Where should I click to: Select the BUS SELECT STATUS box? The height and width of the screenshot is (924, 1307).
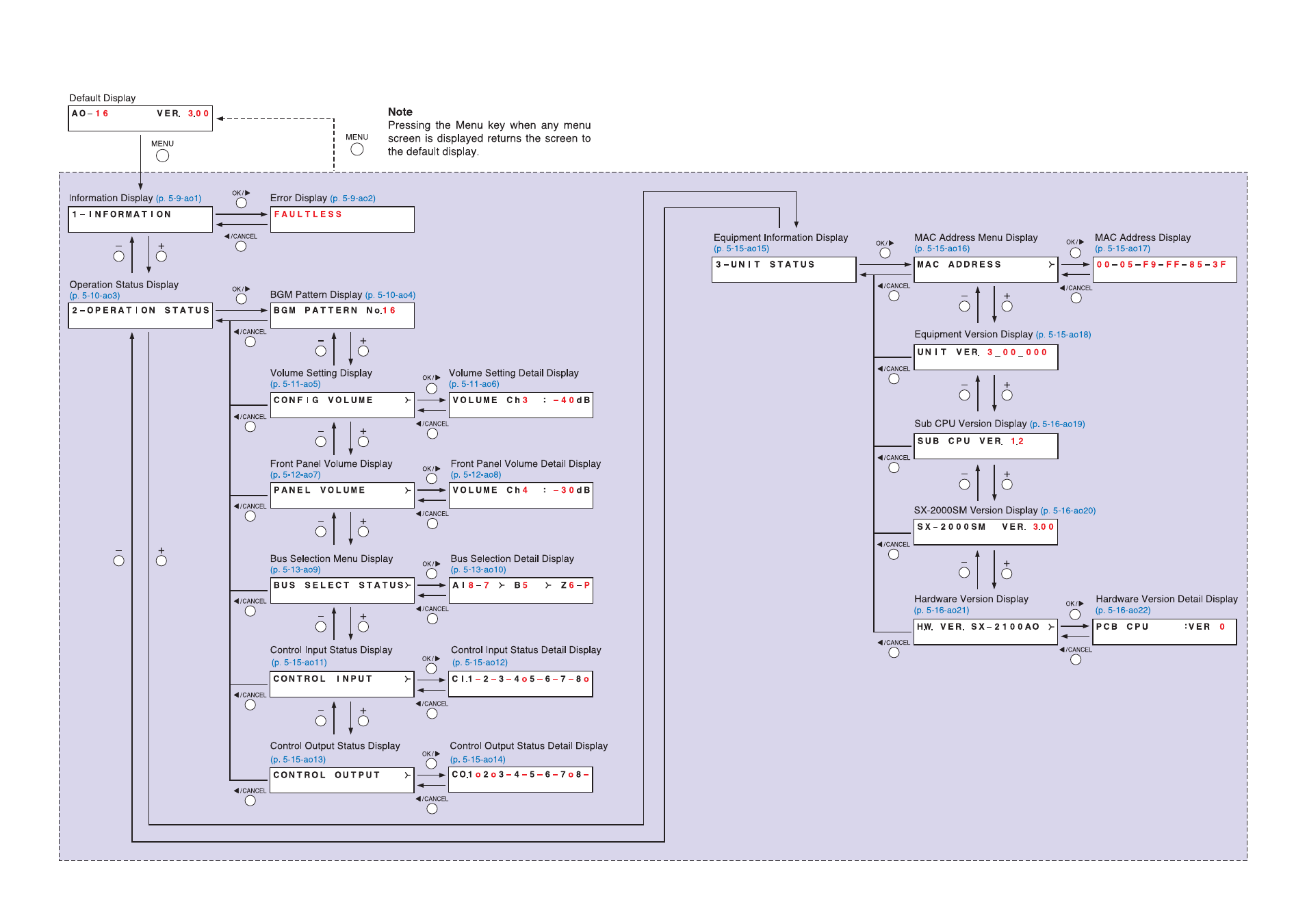(x=342, y=591)
